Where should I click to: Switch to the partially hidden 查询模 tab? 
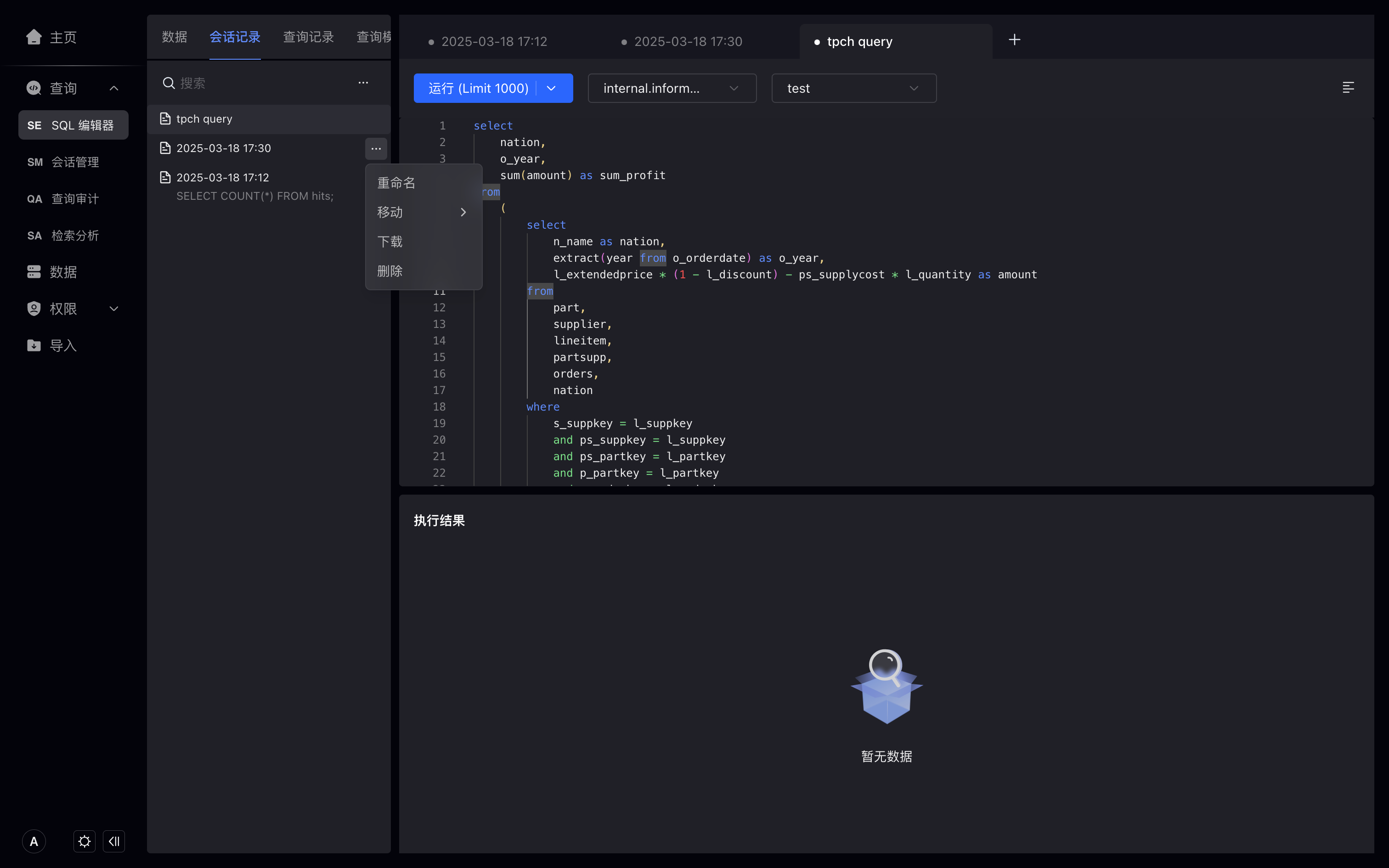click(373, 37)
